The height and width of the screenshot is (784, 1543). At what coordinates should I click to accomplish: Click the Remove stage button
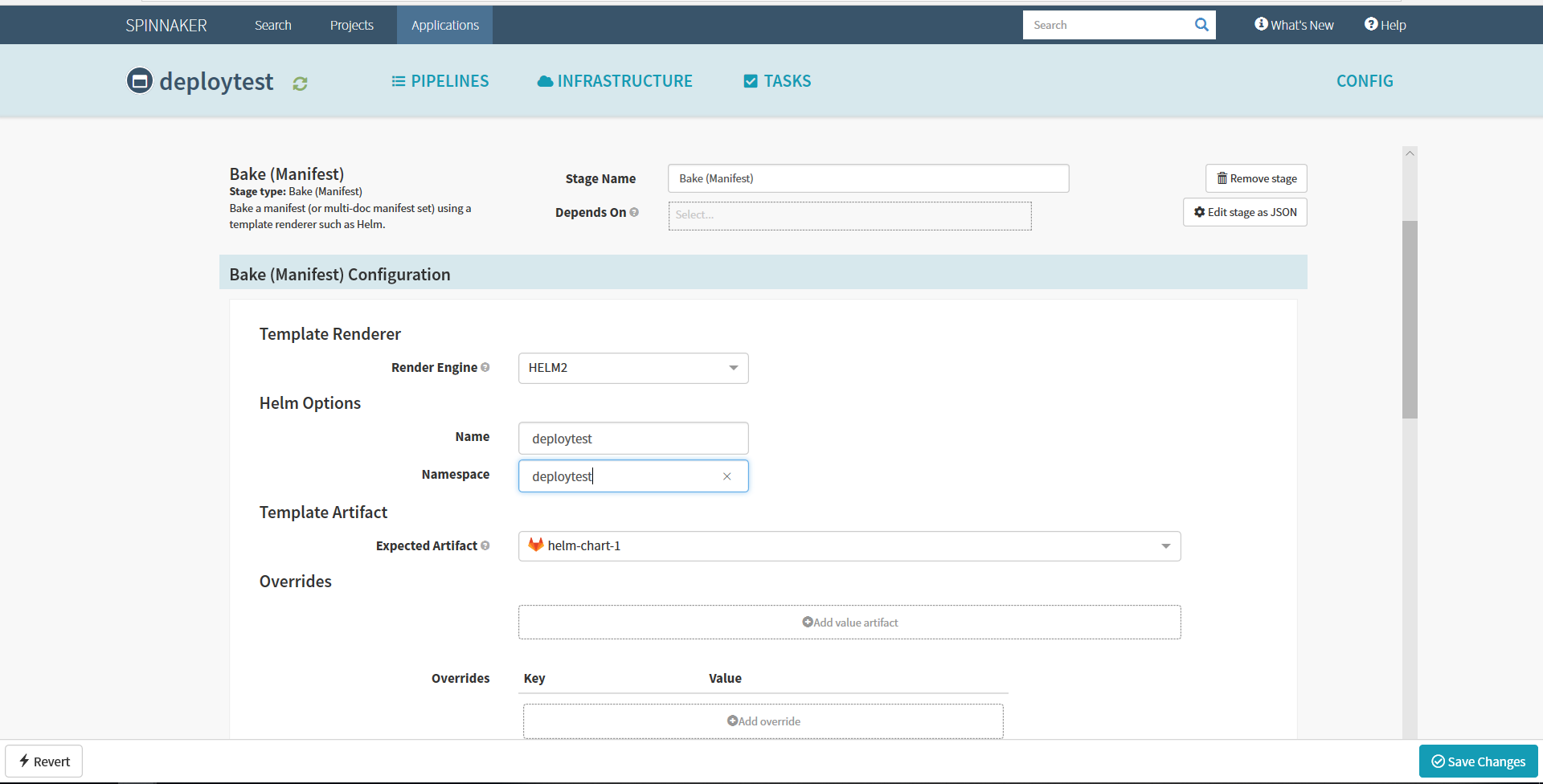1256,178
